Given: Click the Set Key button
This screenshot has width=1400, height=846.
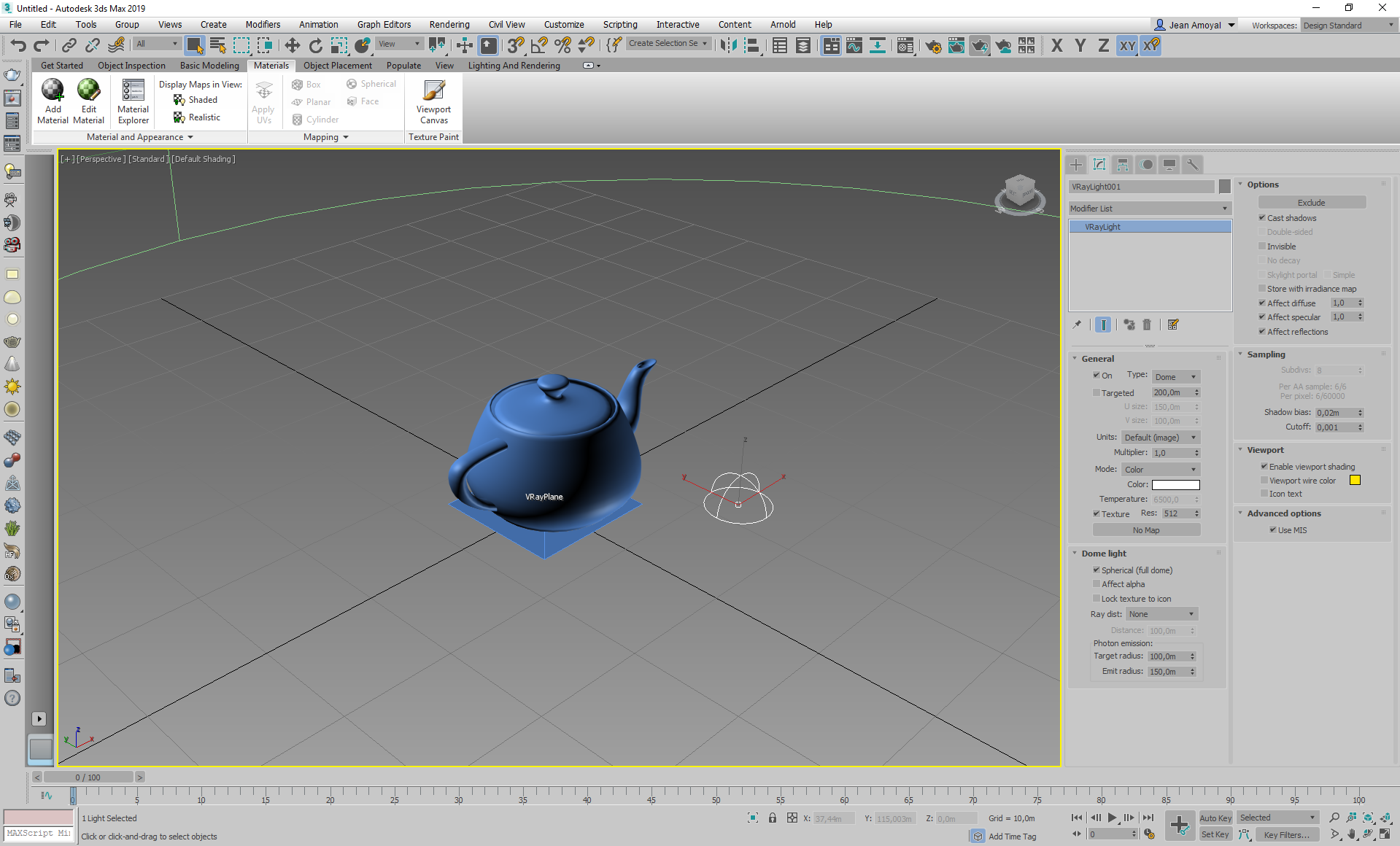Looking at the screenshot, I should 1215,834.
